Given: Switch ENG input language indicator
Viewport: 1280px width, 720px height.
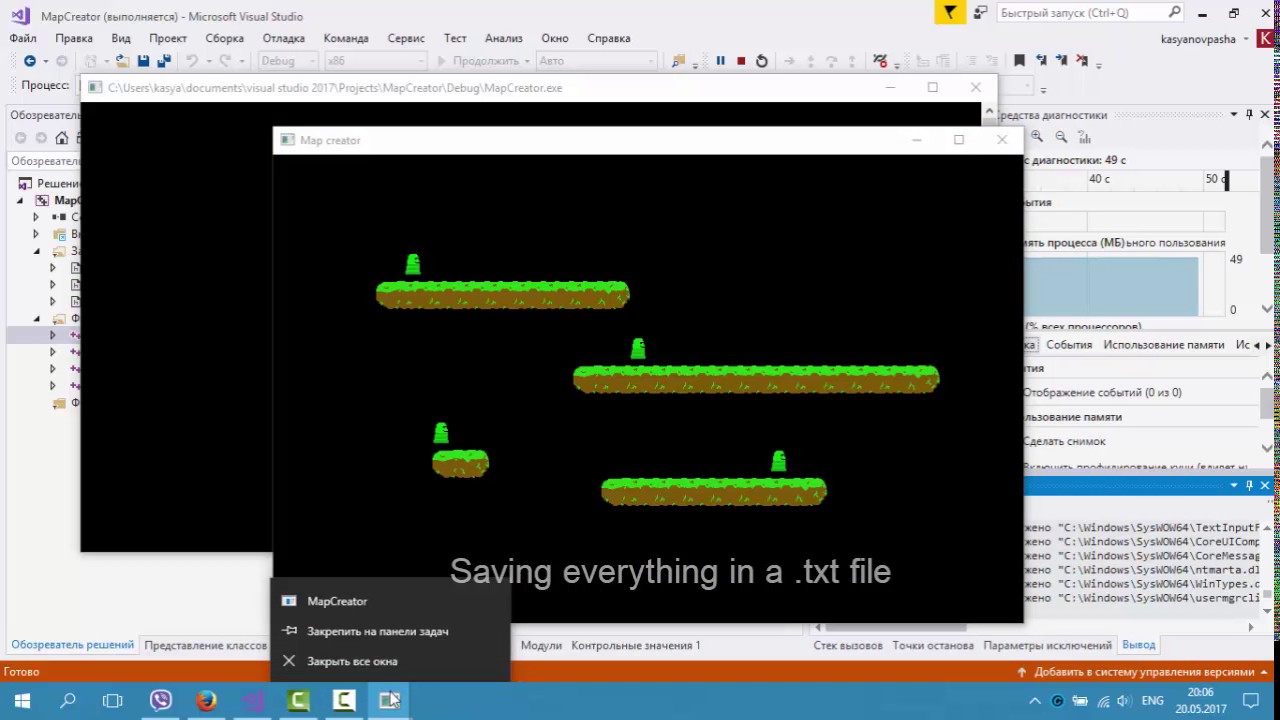Looking at the screenshot, I should (1152, 701).
